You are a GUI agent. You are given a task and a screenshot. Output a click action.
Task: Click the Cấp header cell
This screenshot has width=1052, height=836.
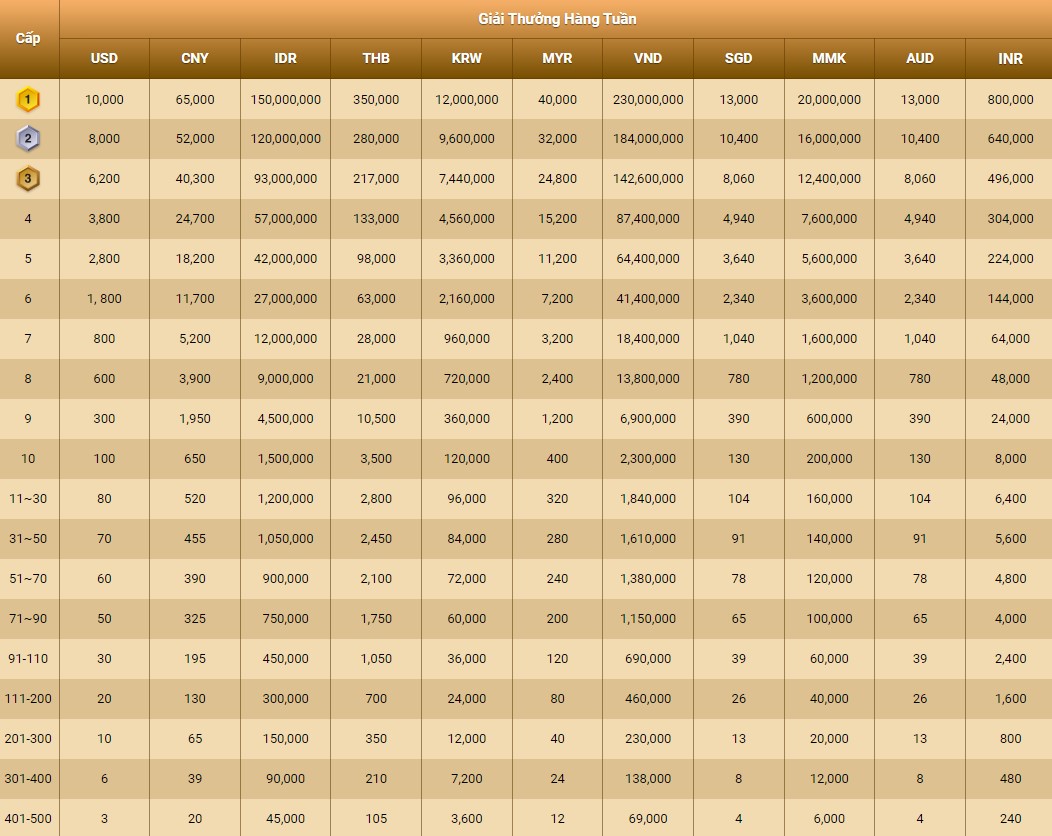click(28, 38)
